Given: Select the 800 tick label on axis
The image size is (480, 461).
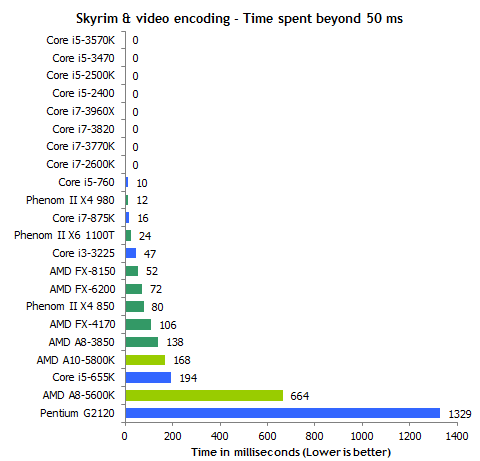Looking at the screenshot, I should click(314, 436).
